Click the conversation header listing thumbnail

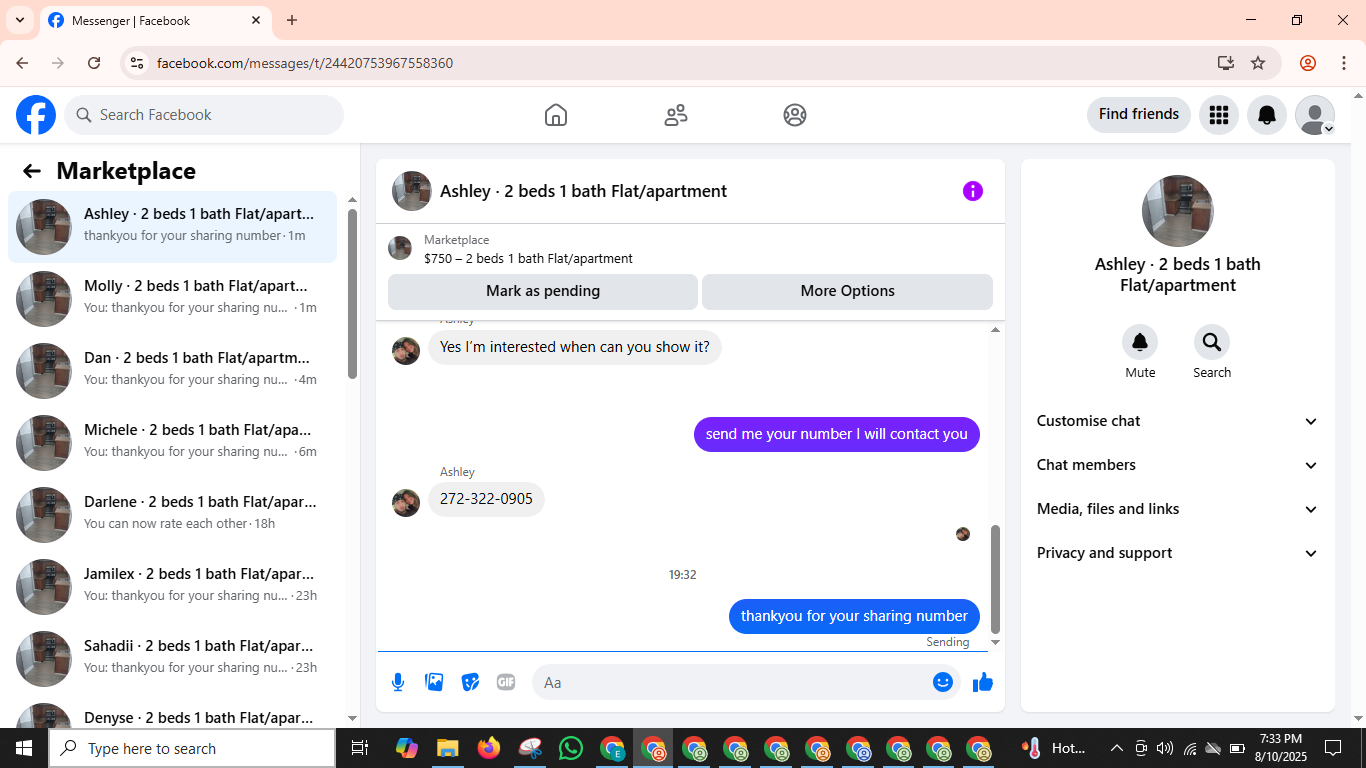(x=412, y=191)
